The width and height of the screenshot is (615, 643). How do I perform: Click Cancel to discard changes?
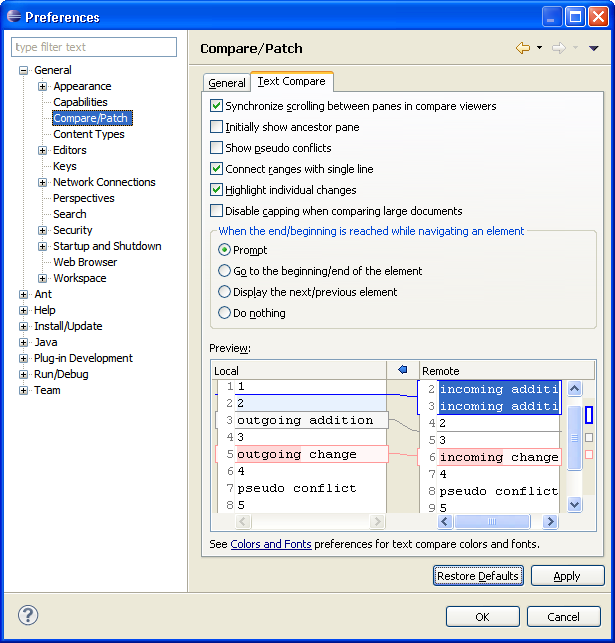click(564, 616)
